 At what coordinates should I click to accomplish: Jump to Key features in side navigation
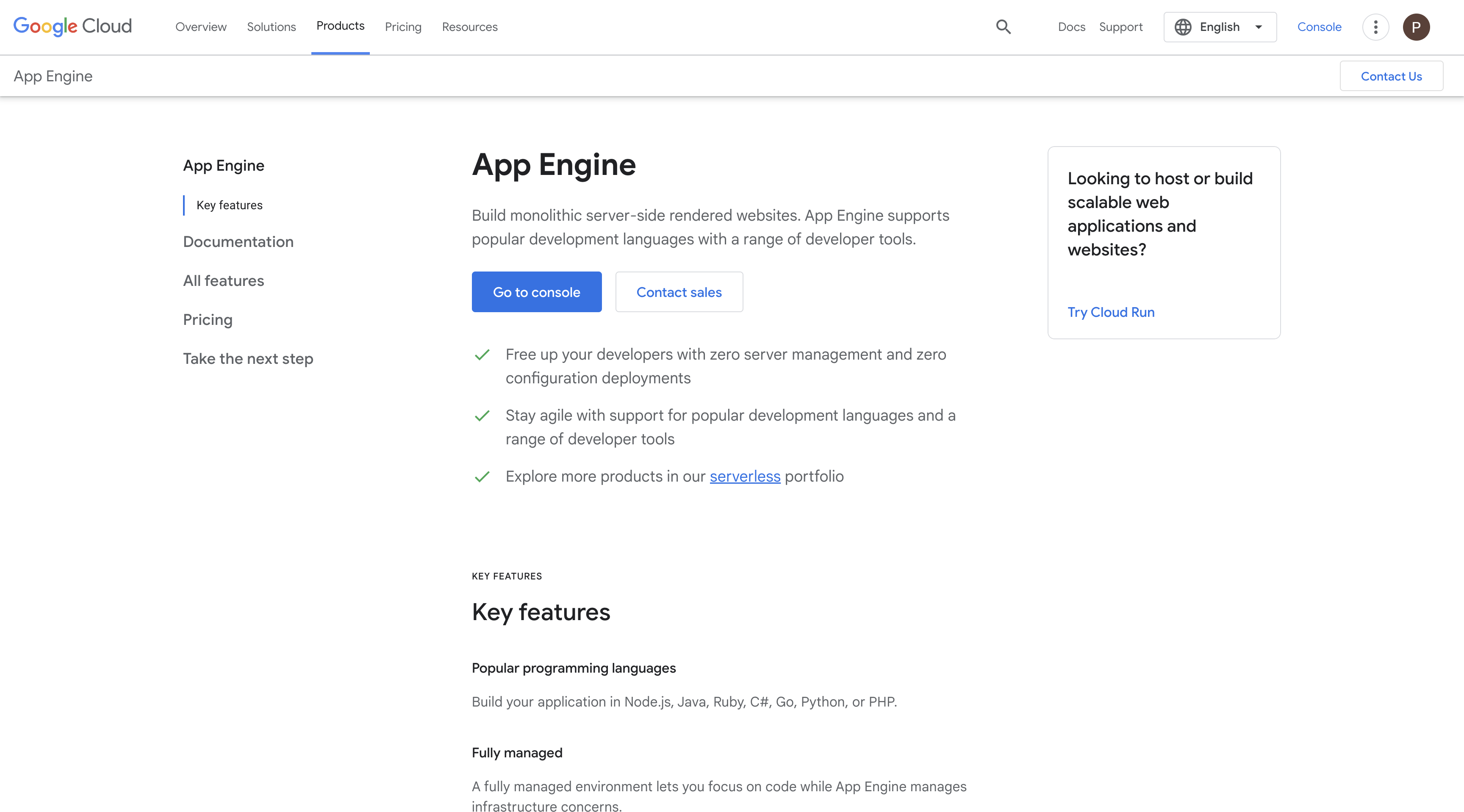point(229,205)
